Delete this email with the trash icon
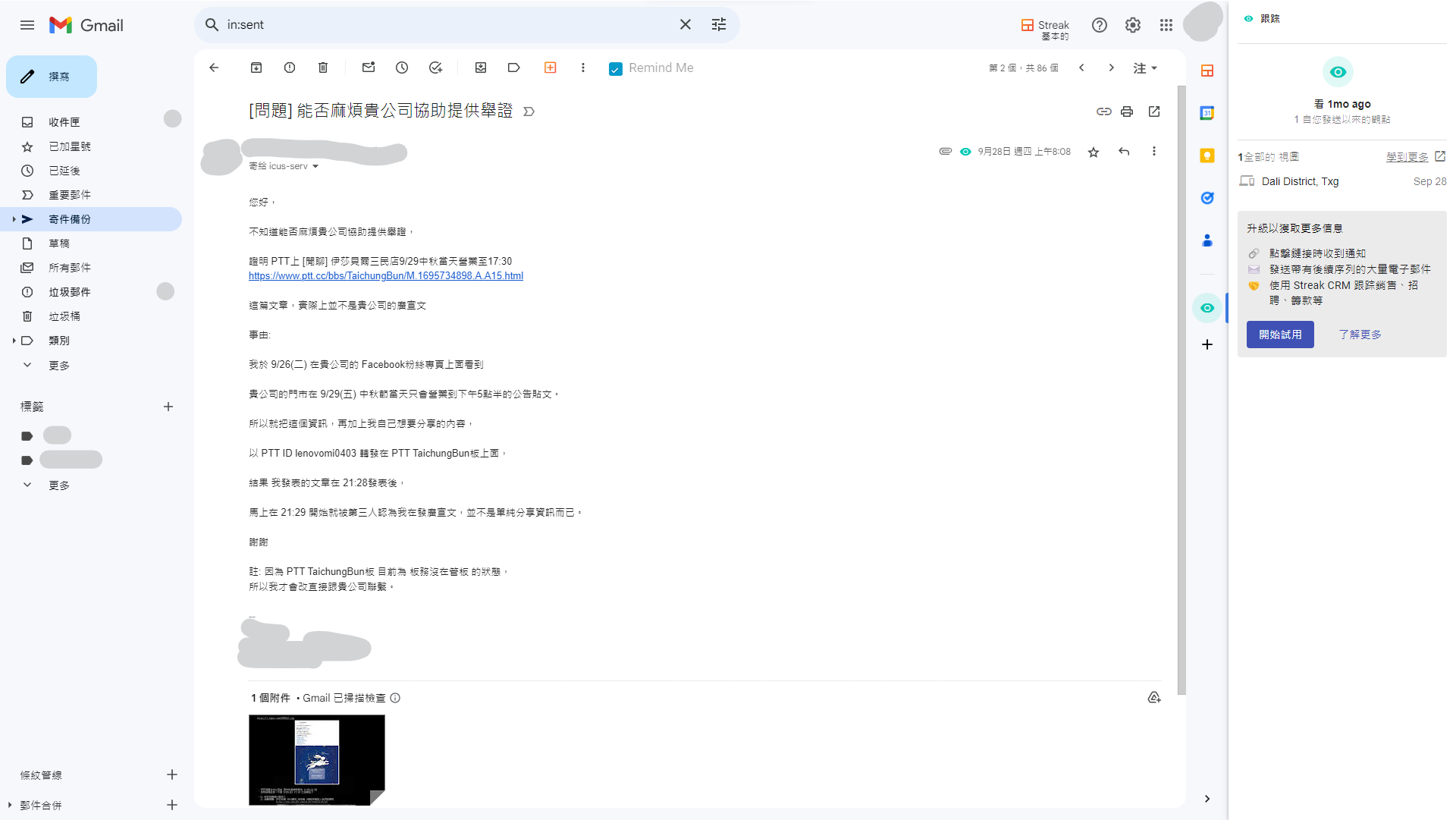Viewport: 1456px width, 820px height. coord(323,68)
